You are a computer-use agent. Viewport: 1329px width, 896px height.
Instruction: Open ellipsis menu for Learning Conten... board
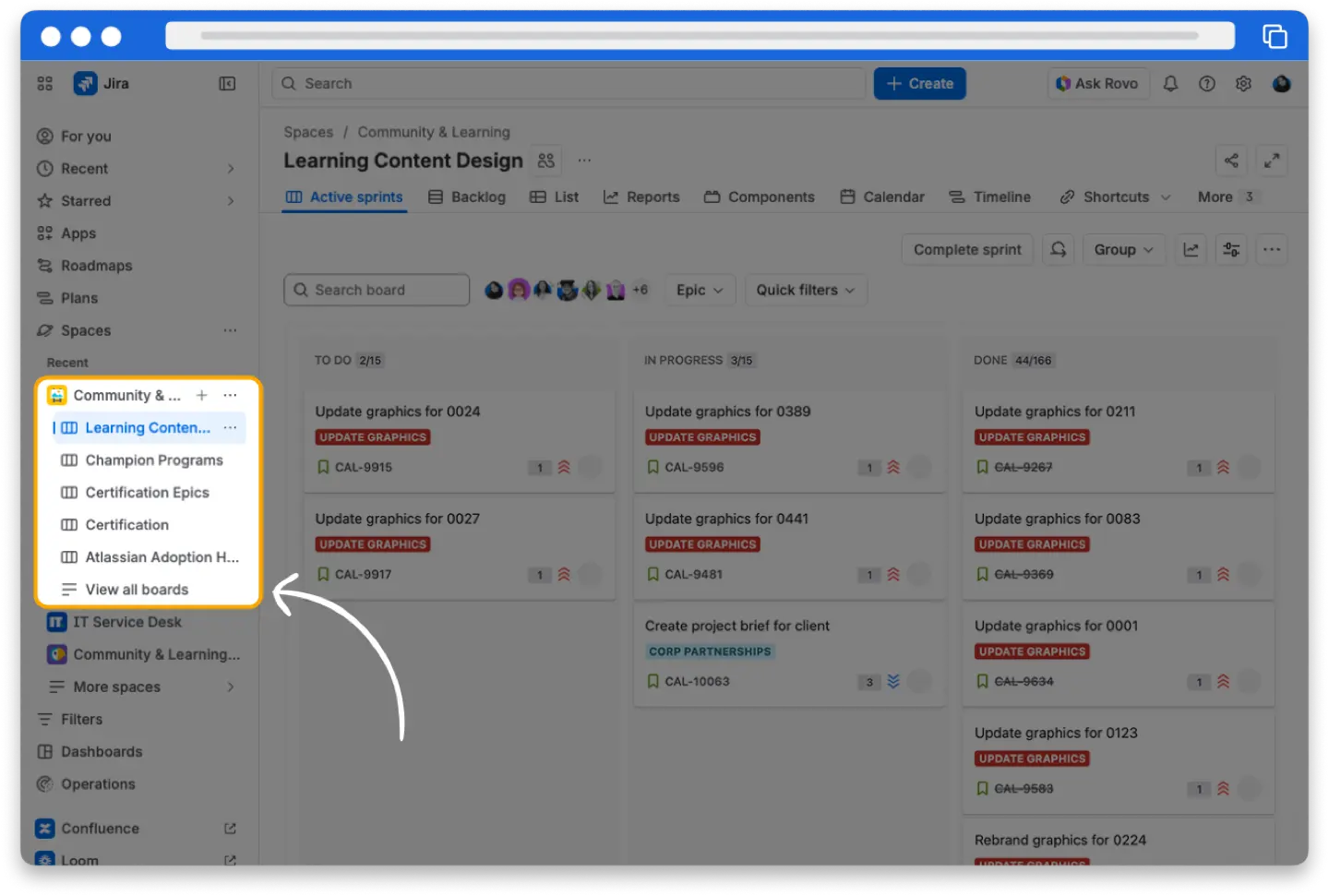coord(230,428)
